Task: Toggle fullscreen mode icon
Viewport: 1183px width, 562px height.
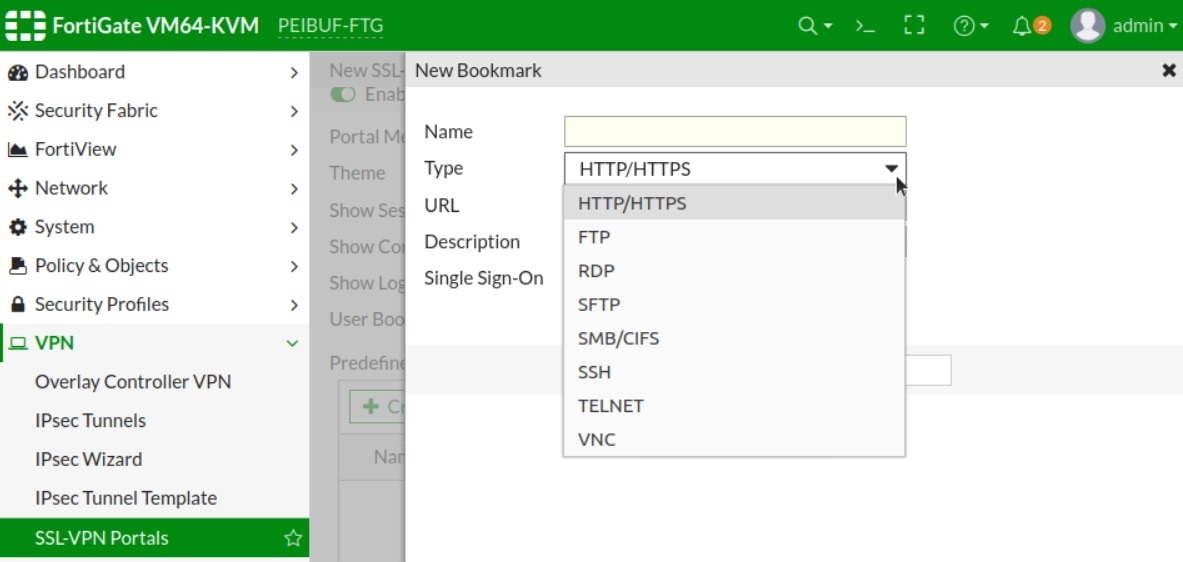Action: pyautogui.click(x=914, y=26)
